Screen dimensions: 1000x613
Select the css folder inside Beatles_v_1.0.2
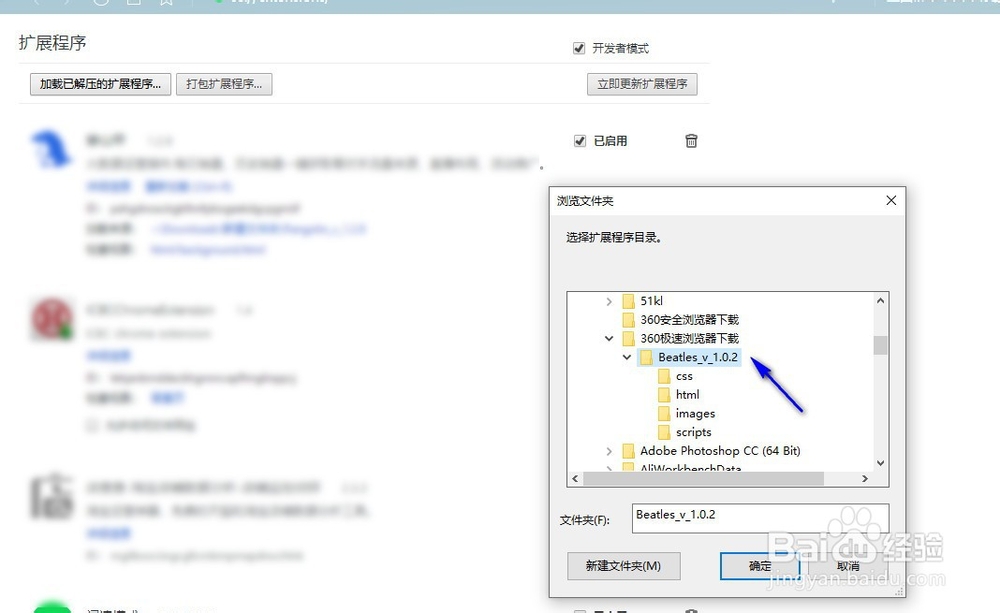[x=684, y=376]
